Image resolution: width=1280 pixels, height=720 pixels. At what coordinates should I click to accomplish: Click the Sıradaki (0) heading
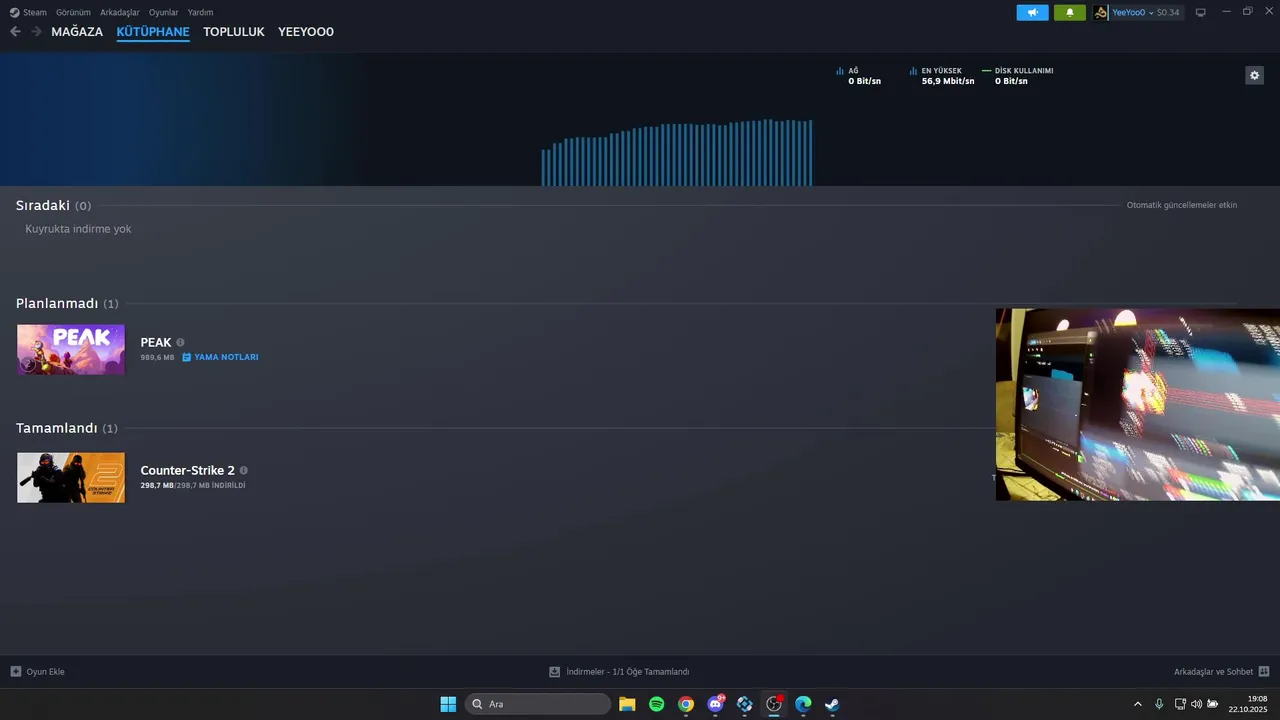[53, 205]
